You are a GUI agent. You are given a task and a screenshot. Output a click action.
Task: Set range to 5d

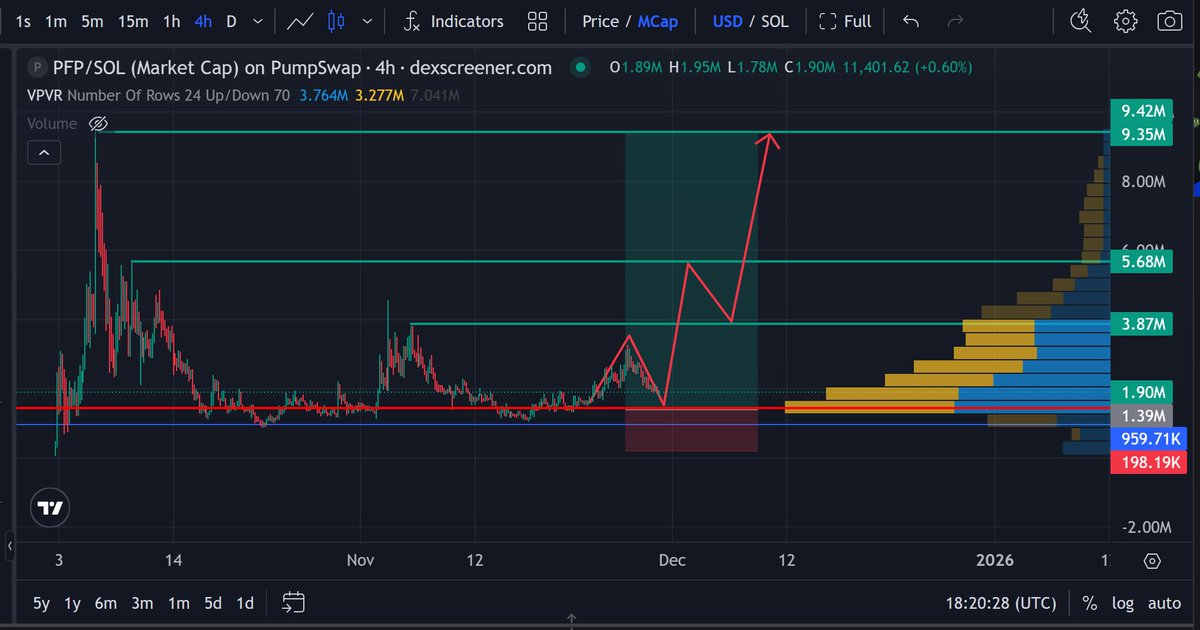[213, 603]
